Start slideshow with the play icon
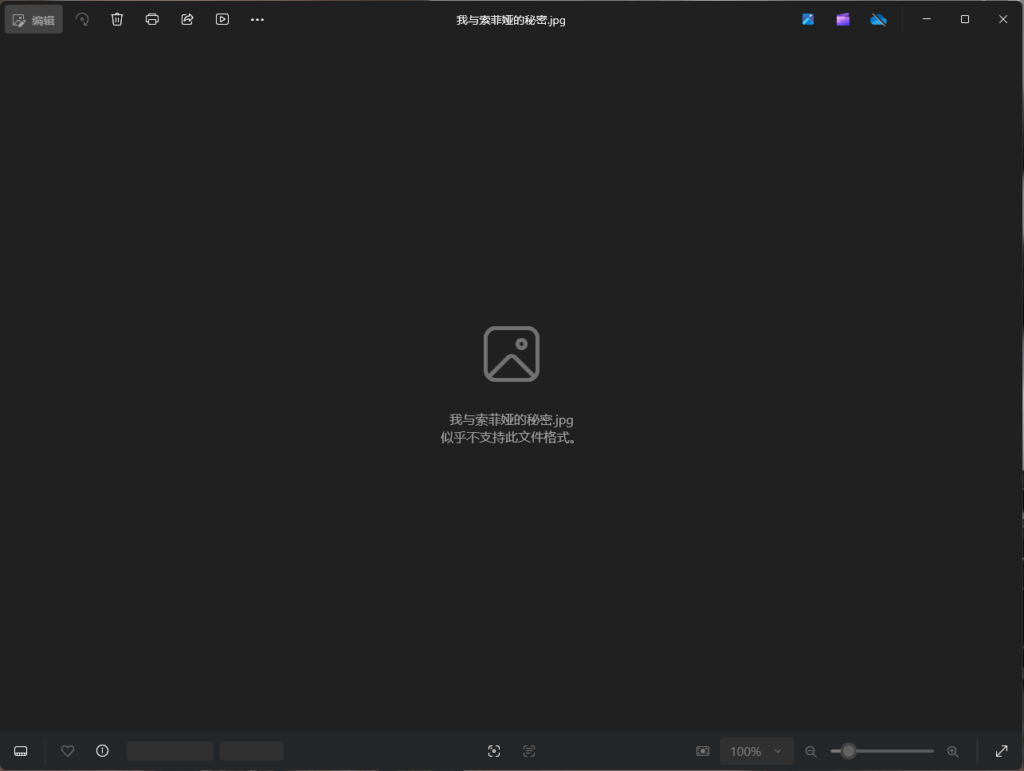 (222, 20)
